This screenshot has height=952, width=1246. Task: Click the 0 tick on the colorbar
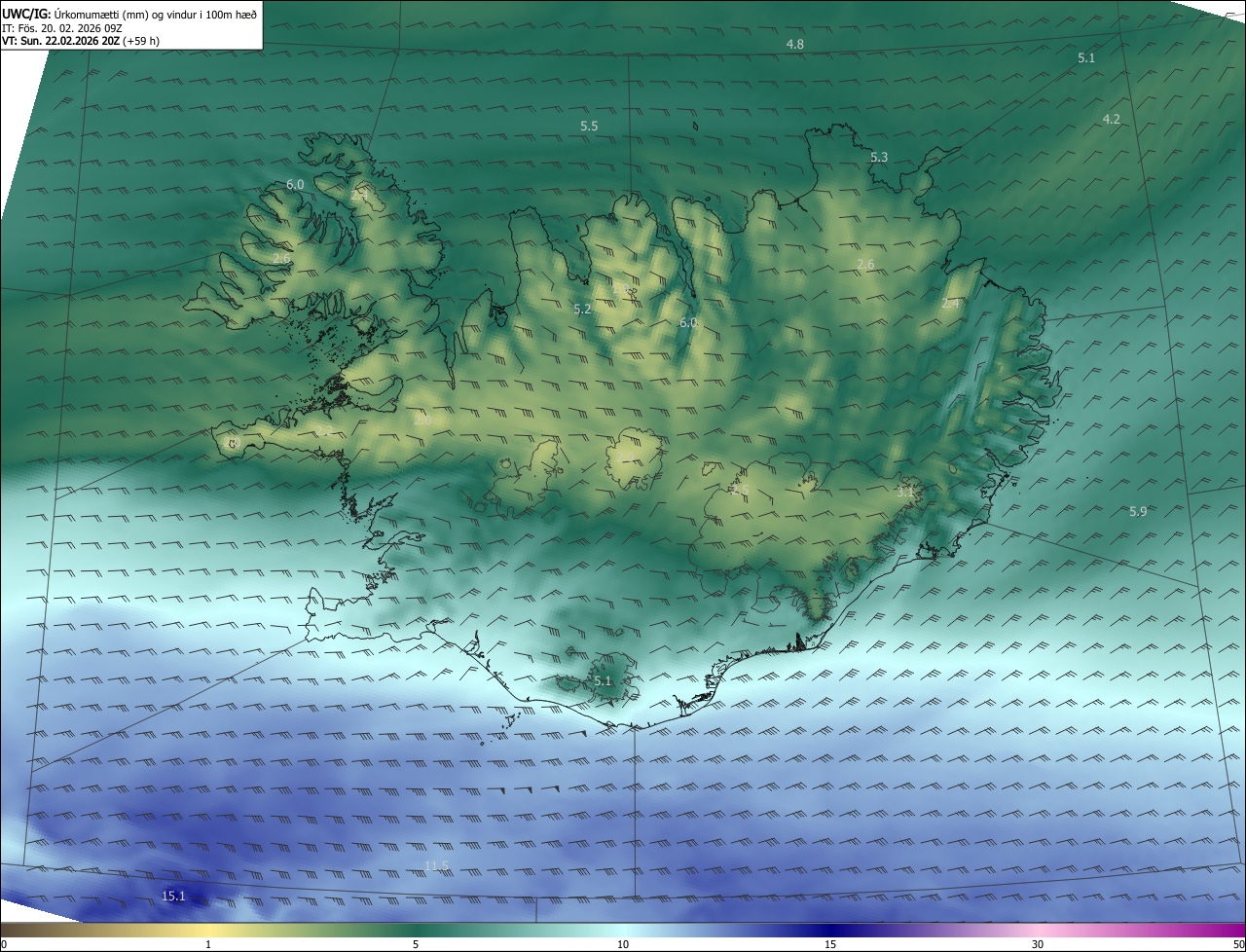point(3,944)
